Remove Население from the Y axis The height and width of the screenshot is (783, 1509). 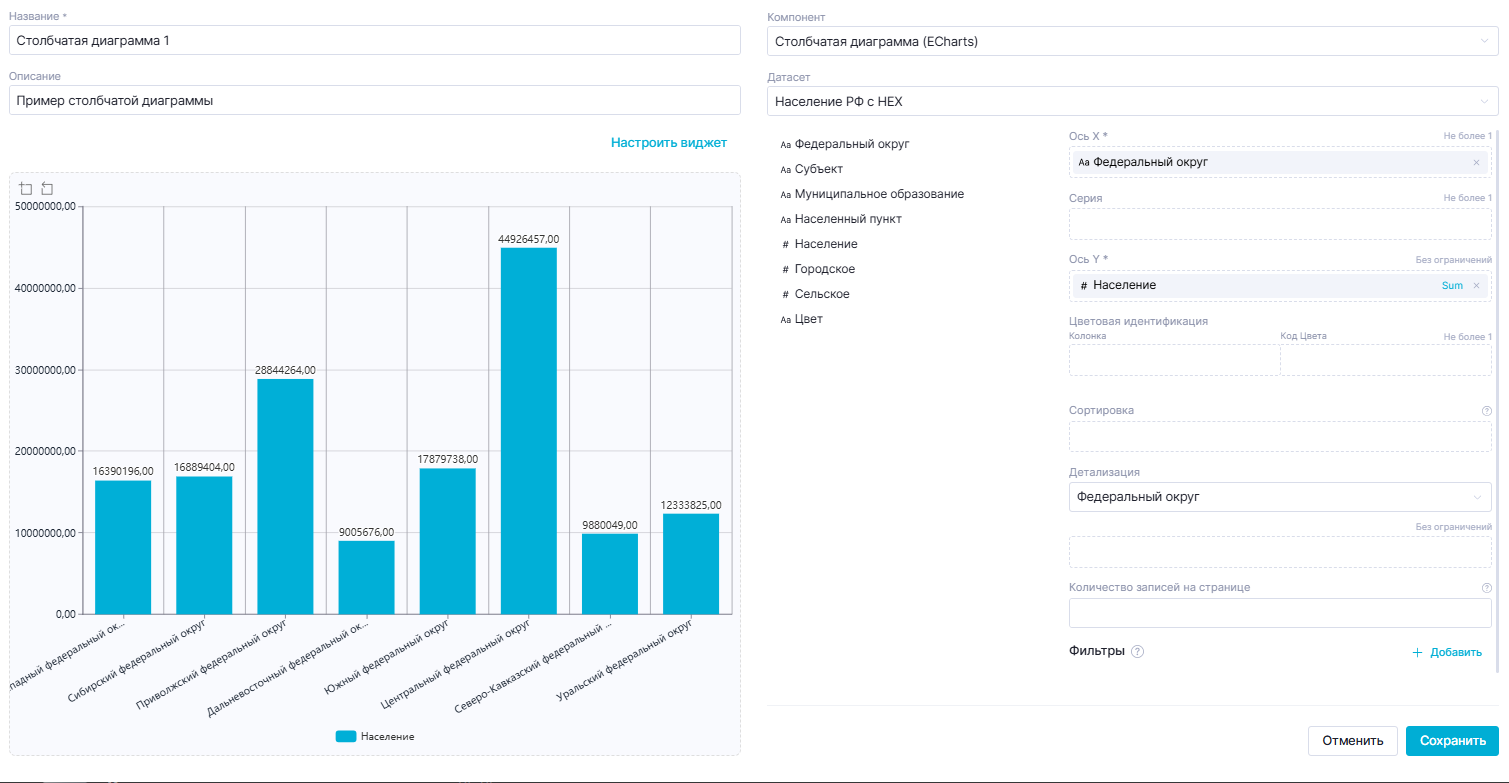pos(1476,286)
